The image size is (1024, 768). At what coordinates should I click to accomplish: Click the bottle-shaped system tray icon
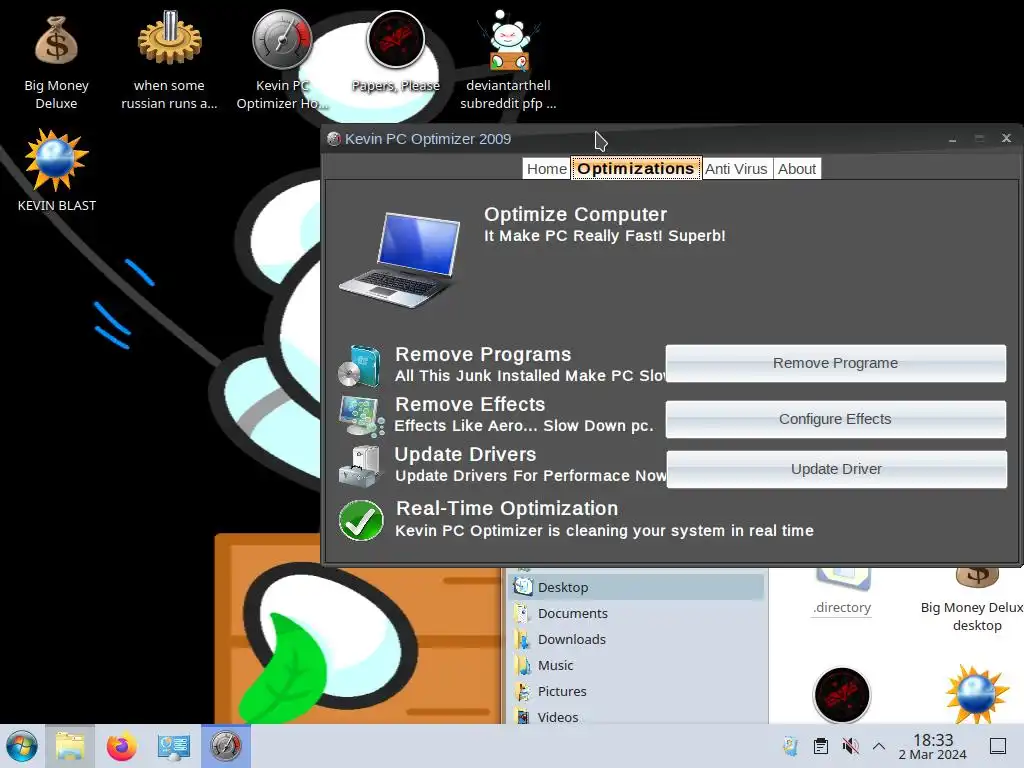coord(790,746)
